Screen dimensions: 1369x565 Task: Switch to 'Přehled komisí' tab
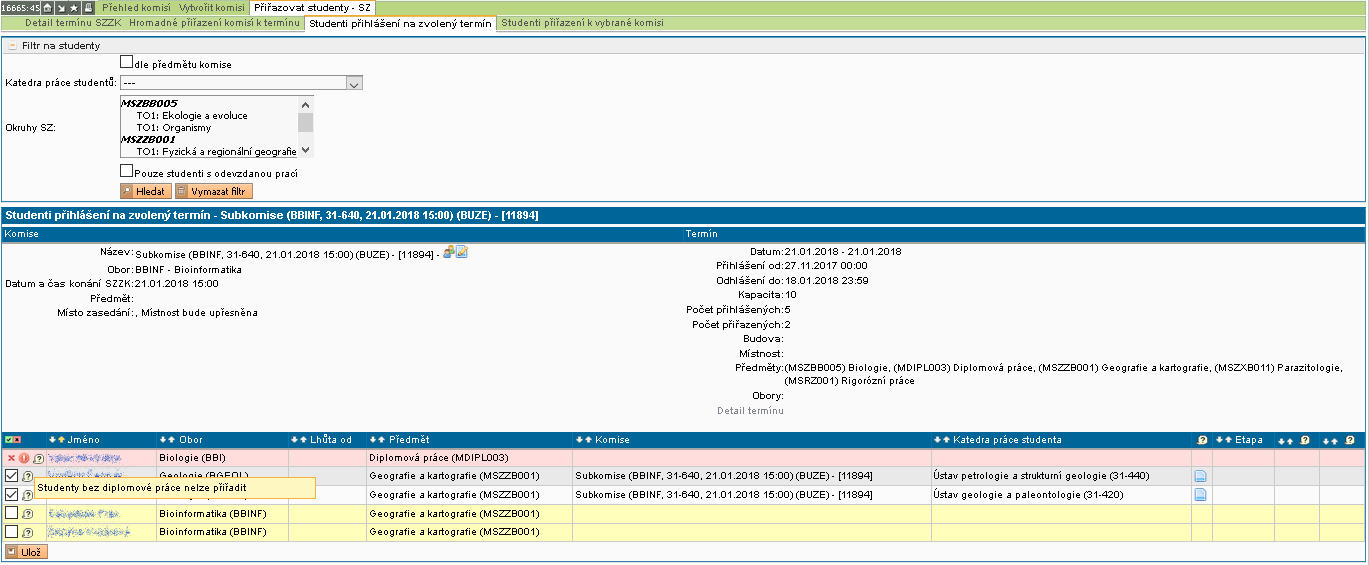[136, 7]
